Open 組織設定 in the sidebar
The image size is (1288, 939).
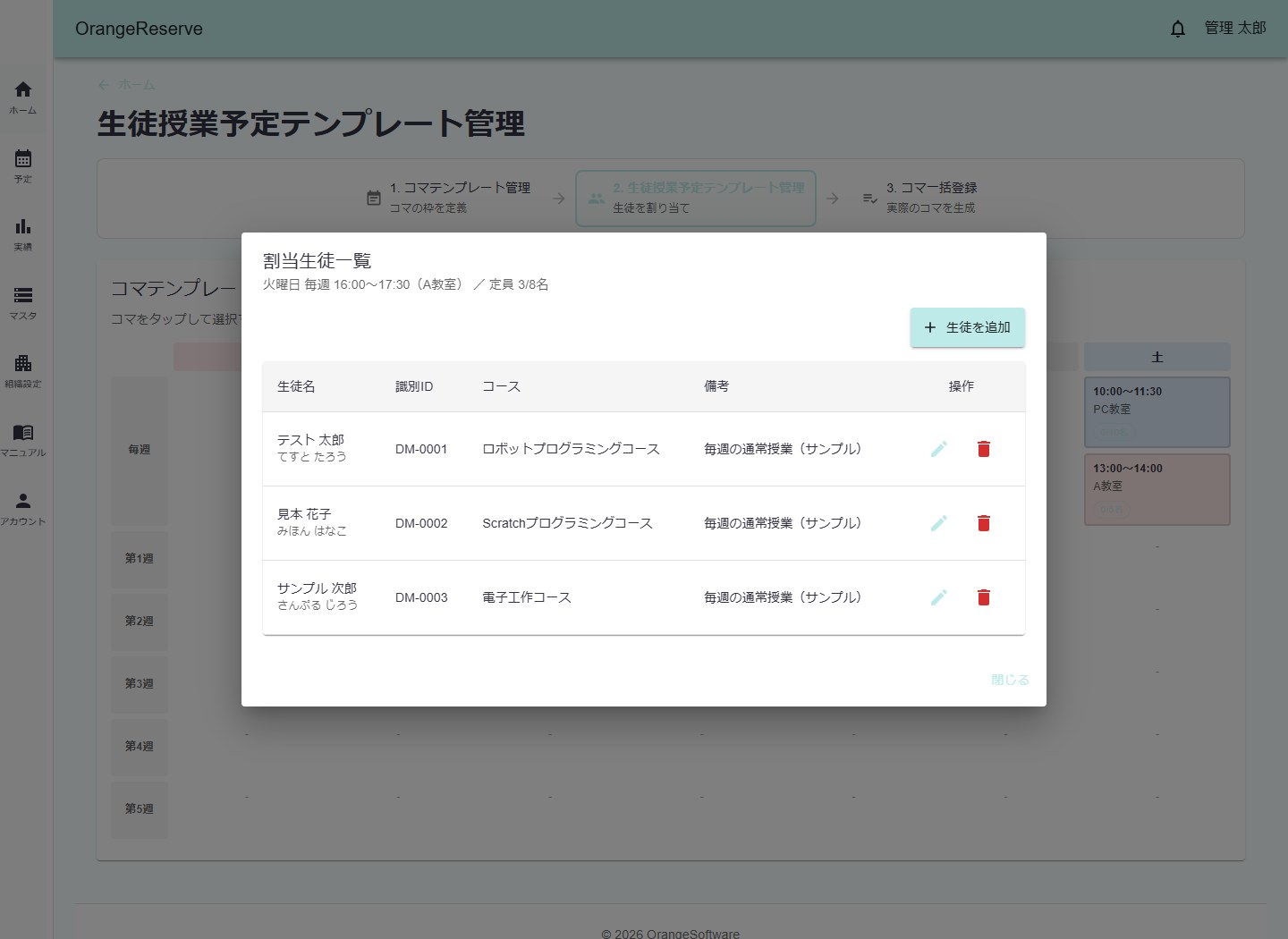23,371
